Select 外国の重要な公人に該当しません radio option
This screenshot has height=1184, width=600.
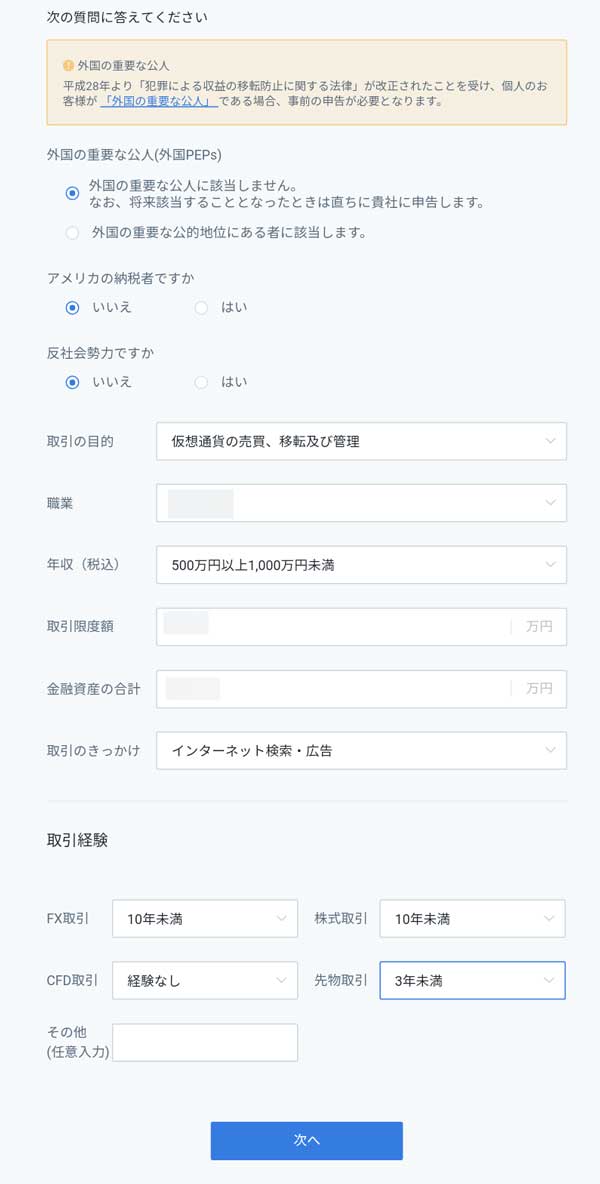pos(72,193)
